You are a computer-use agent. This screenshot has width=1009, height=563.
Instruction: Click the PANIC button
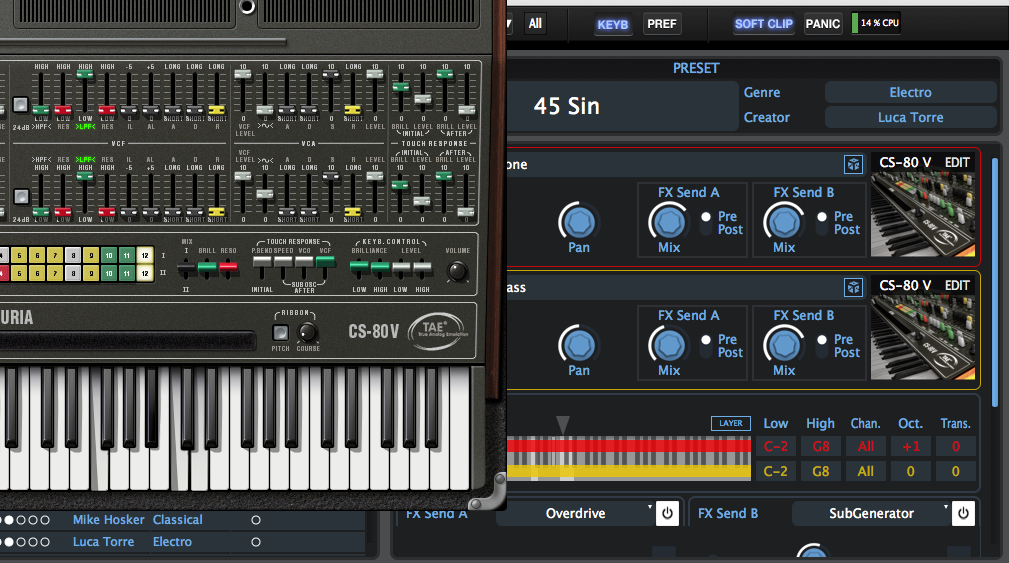tap(823, 24)
